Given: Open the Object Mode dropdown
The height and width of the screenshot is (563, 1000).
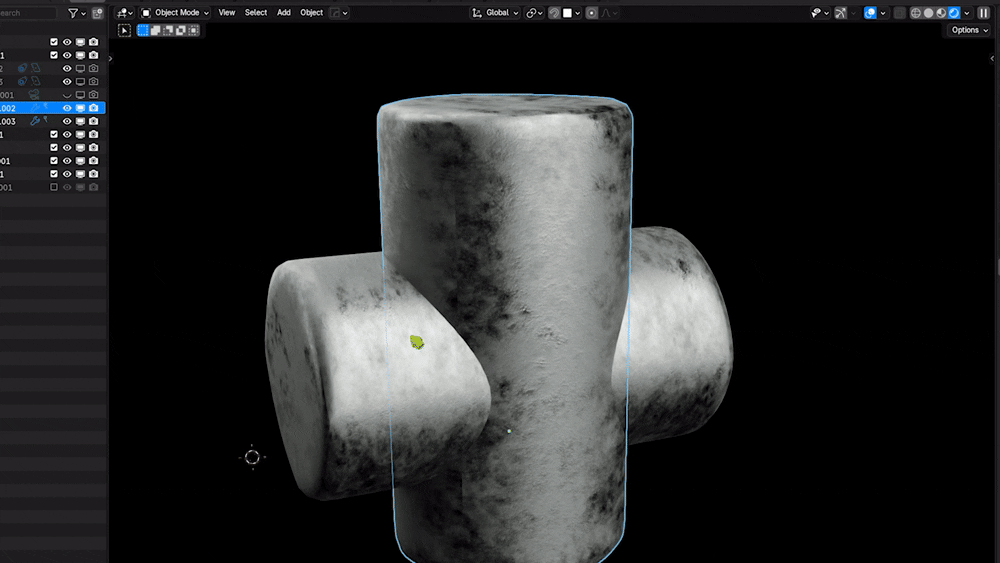Looking at the screenshot, I should pos(175,13).
